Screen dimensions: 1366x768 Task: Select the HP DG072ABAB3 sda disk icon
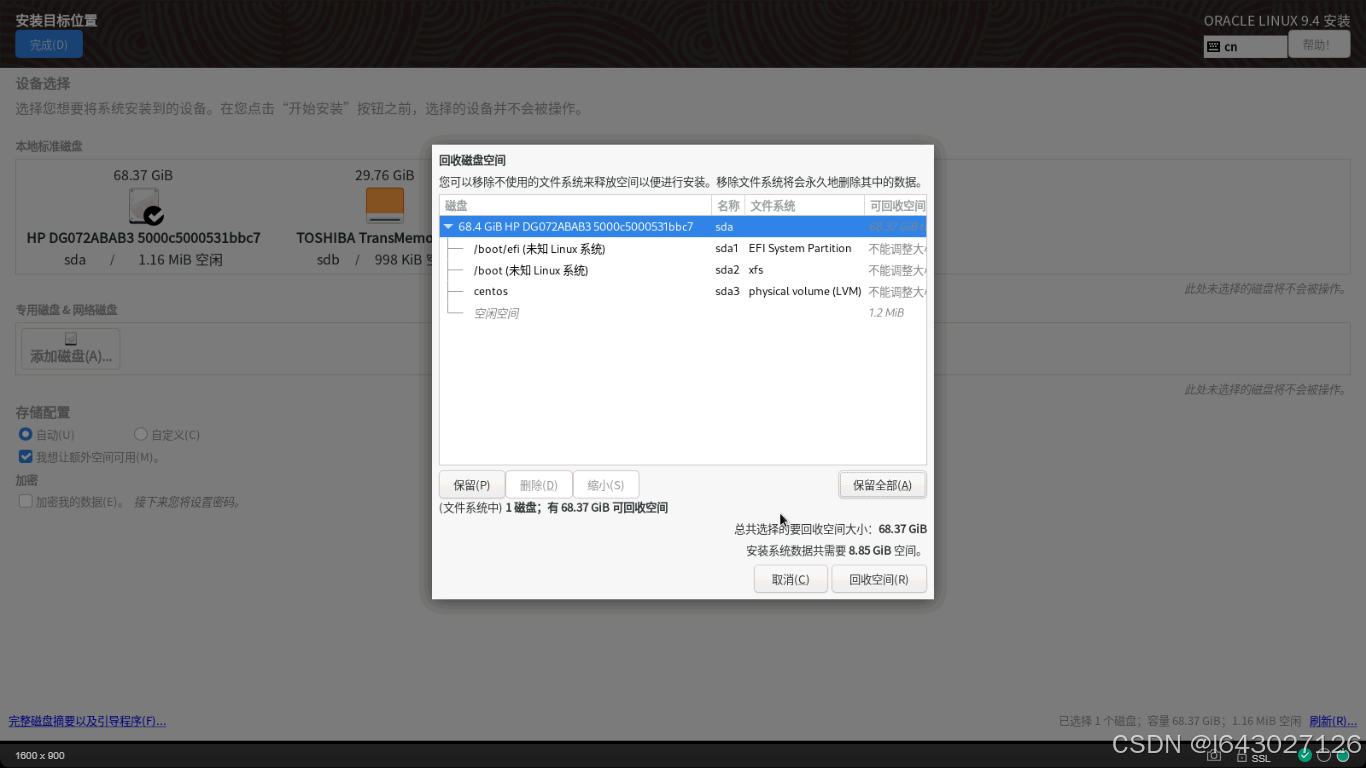(x=146, y=207)
